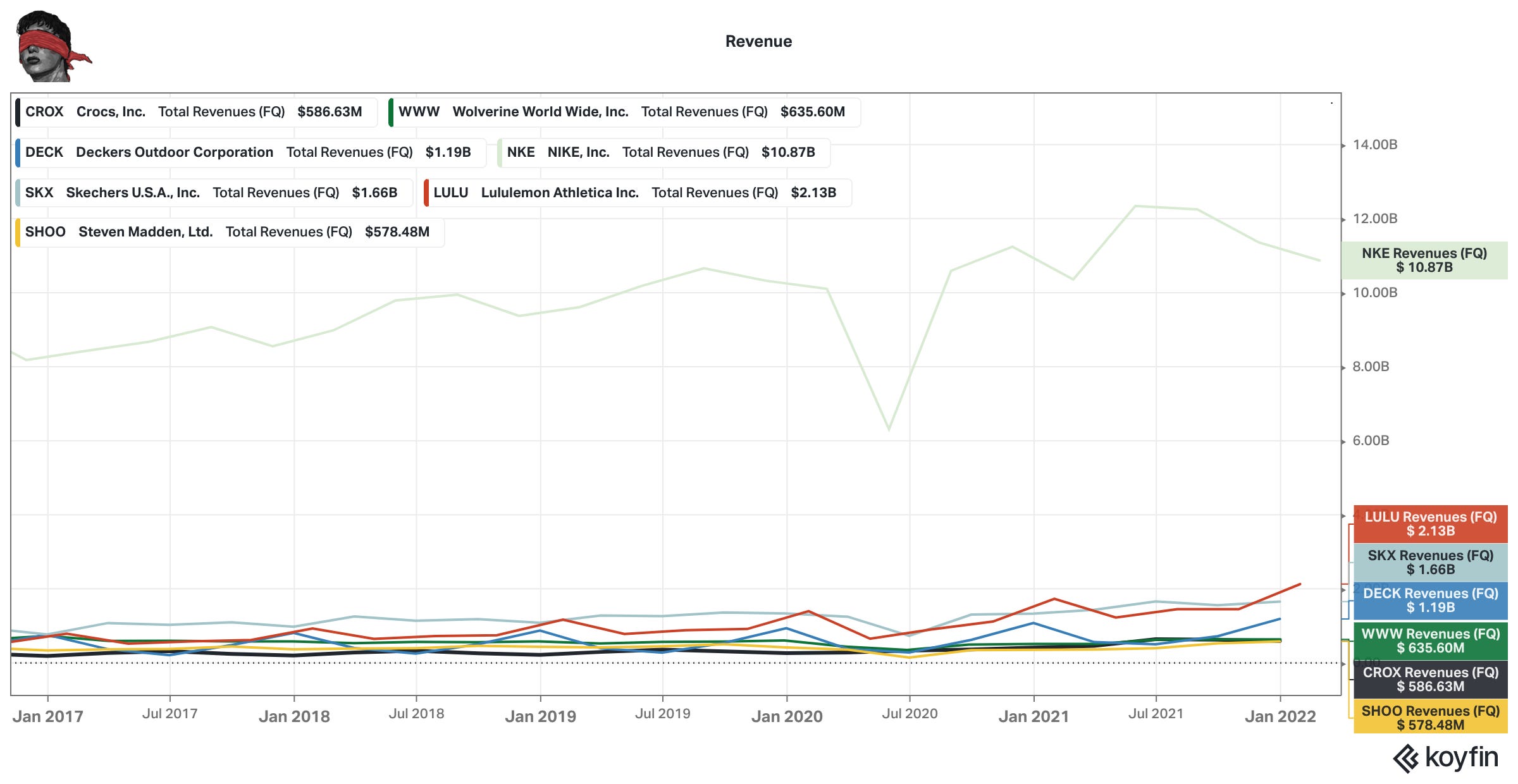The image size is (1518, 784).
Task: Click the DECK Revenues $1.19B value label
Action: [x=1431, y=601]
